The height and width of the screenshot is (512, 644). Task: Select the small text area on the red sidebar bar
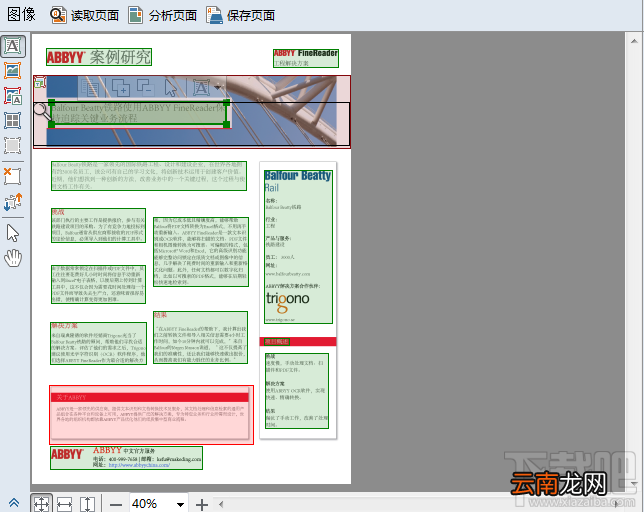(277, 342)
